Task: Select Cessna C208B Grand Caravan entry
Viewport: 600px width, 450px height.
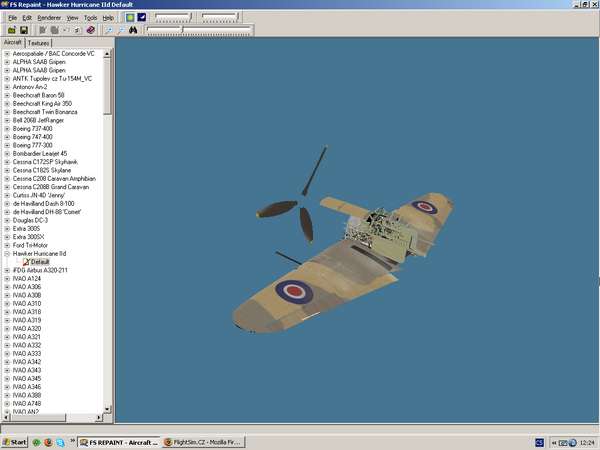Action: pyautogui.click(x=51, y=187)
